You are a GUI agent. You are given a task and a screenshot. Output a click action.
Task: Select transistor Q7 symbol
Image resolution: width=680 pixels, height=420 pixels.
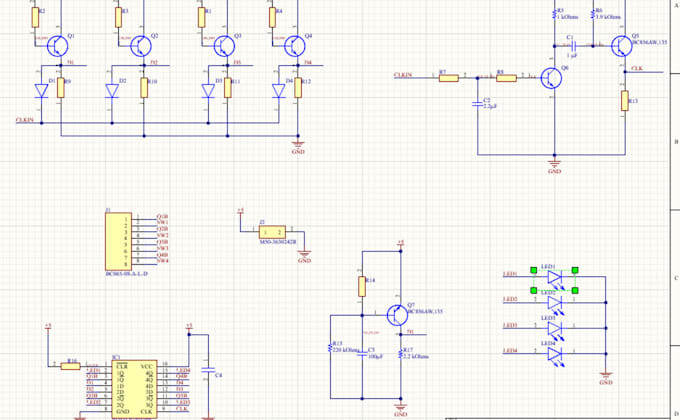coord(398,315)
